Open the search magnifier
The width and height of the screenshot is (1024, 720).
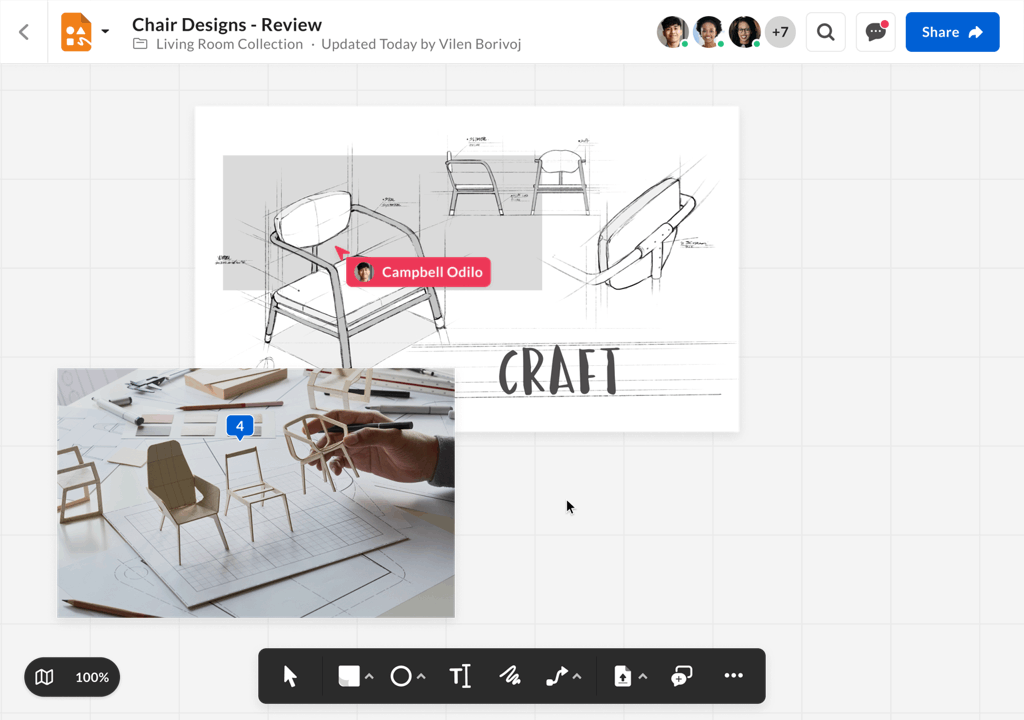[x=825, y=32]
